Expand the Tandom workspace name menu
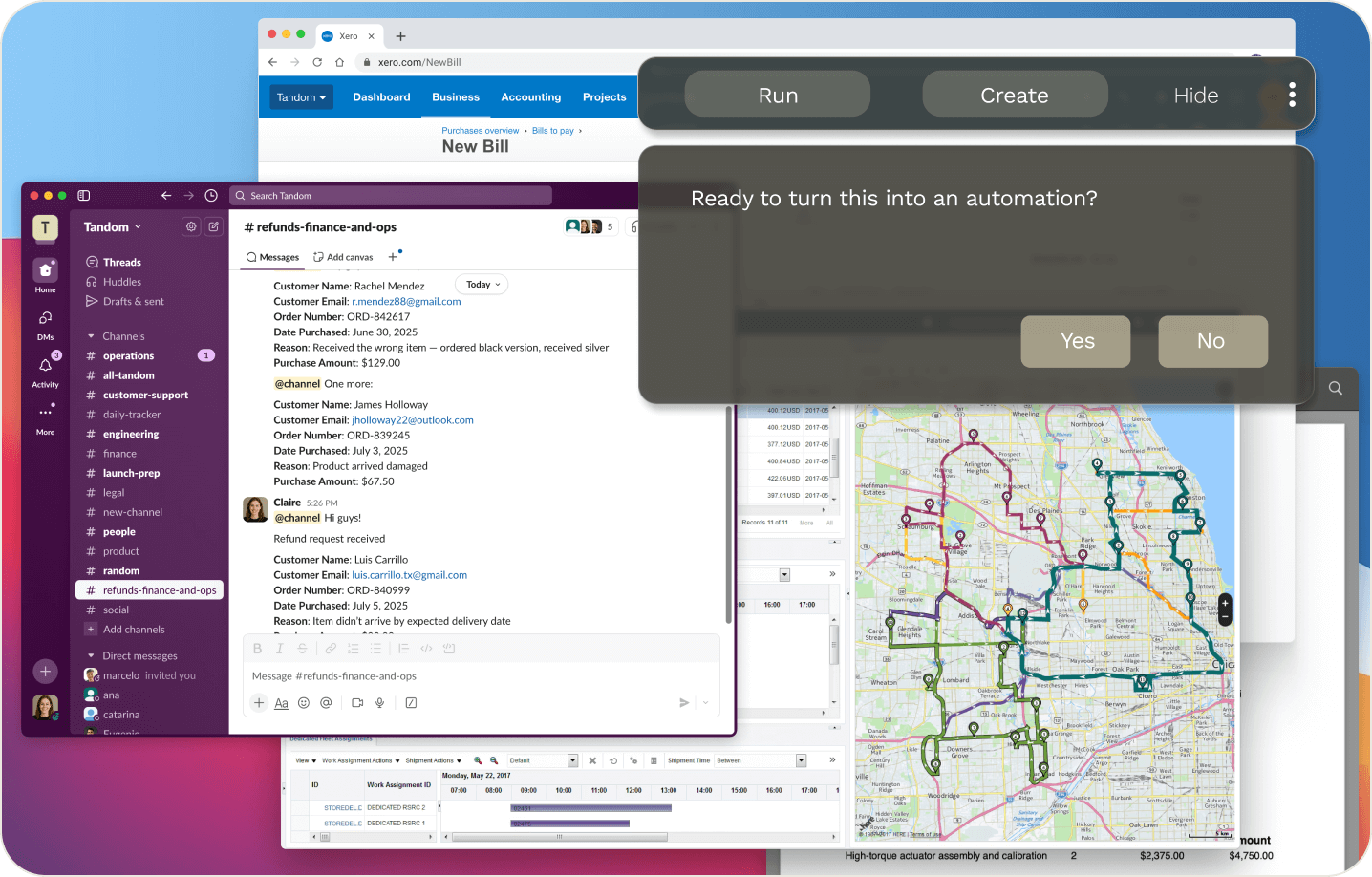The image size is (1372, 877). [x=113, y=227]
